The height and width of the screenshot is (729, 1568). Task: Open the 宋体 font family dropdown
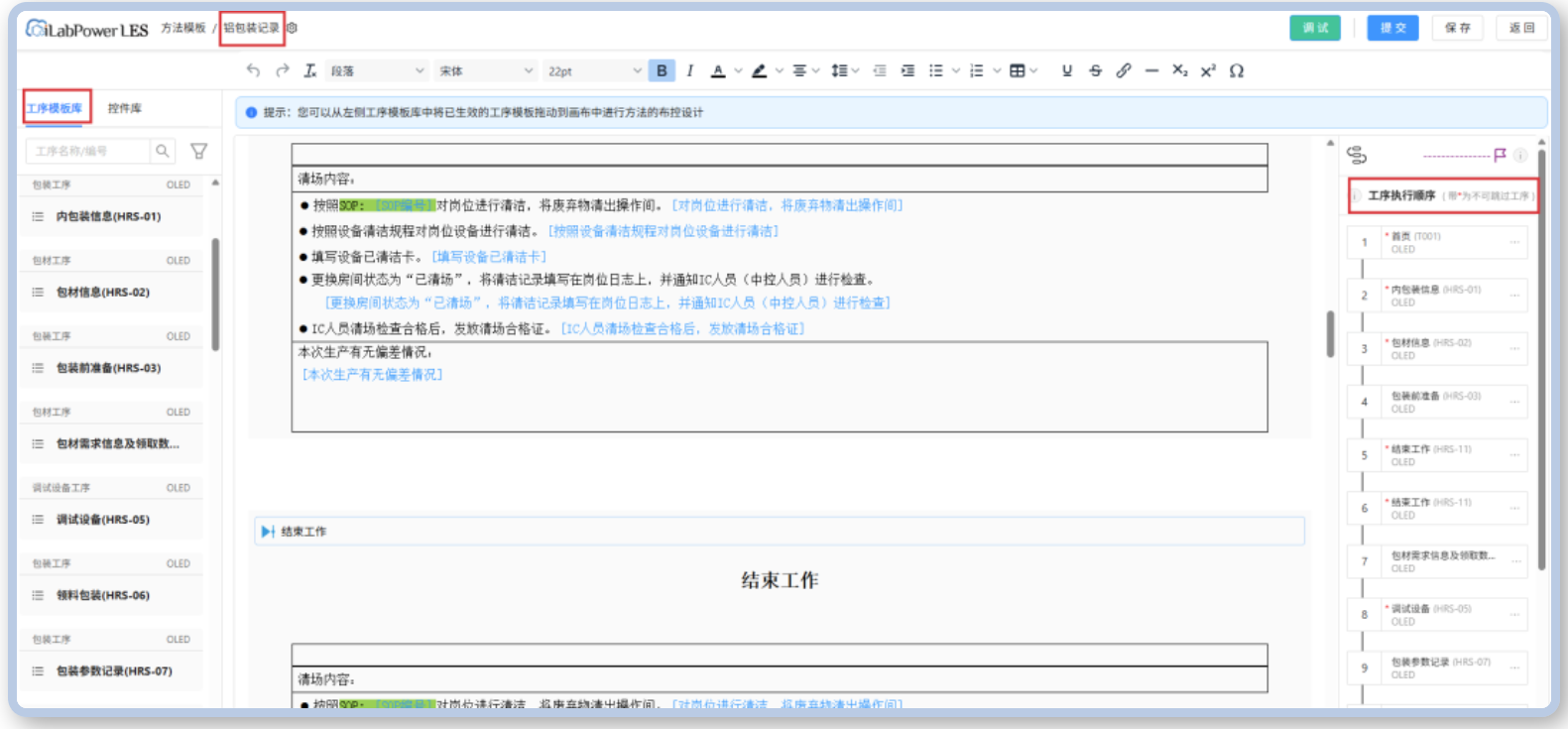486,70
